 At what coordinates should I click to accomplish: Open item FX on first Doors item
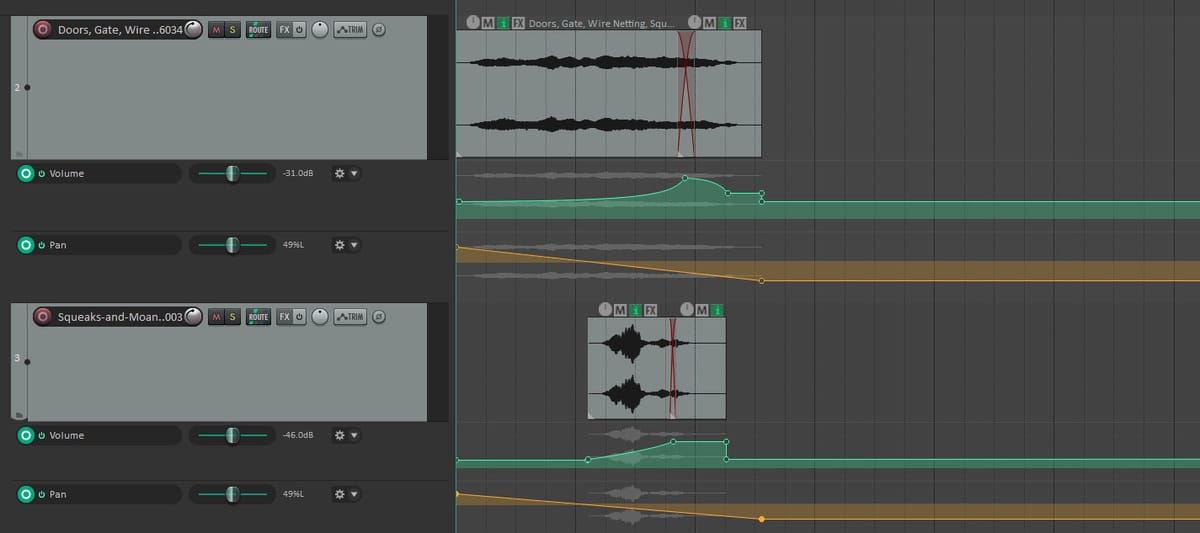pyautogui.click(x=518, y=23)
